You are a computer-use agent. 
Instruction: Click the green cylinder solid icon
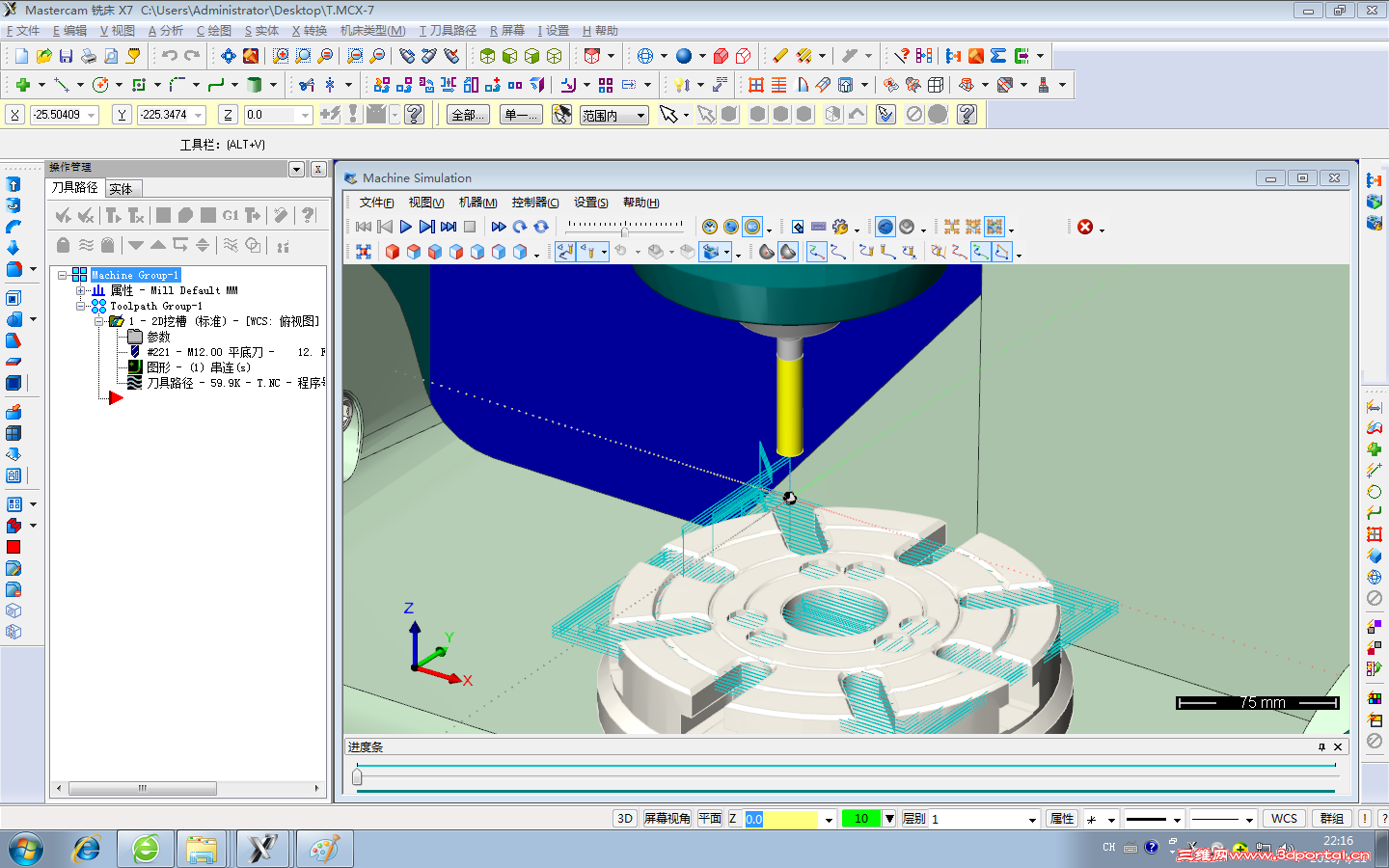(x=255, y=85)
